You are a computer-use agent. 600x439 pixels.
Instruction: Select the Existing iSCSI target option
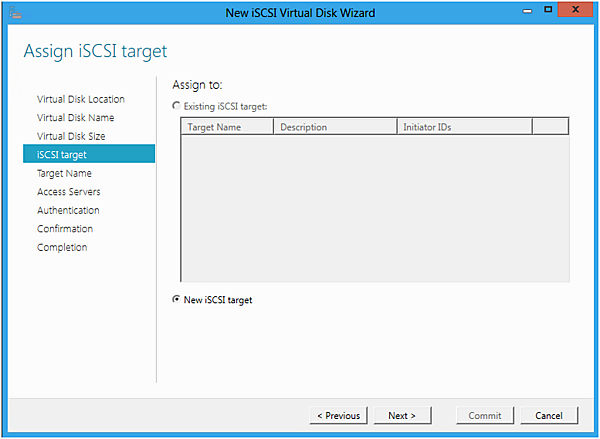[x=177, y=105]
